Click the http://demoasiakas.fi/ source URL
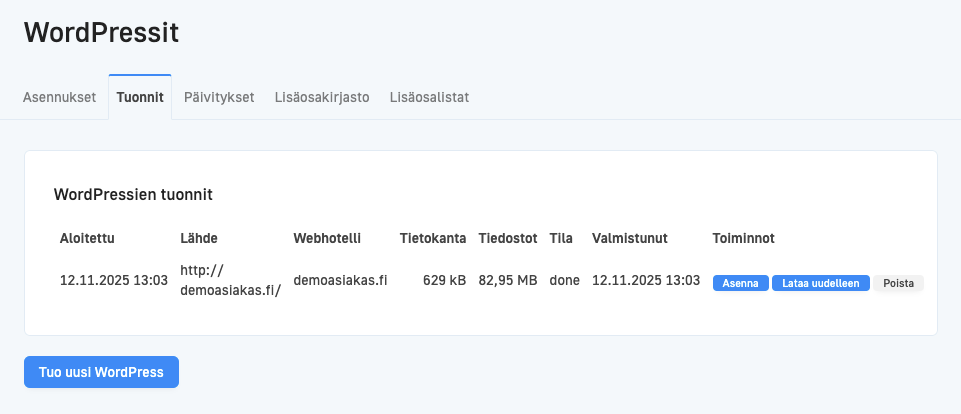This screenshot has width=961, height=414. 230,281
